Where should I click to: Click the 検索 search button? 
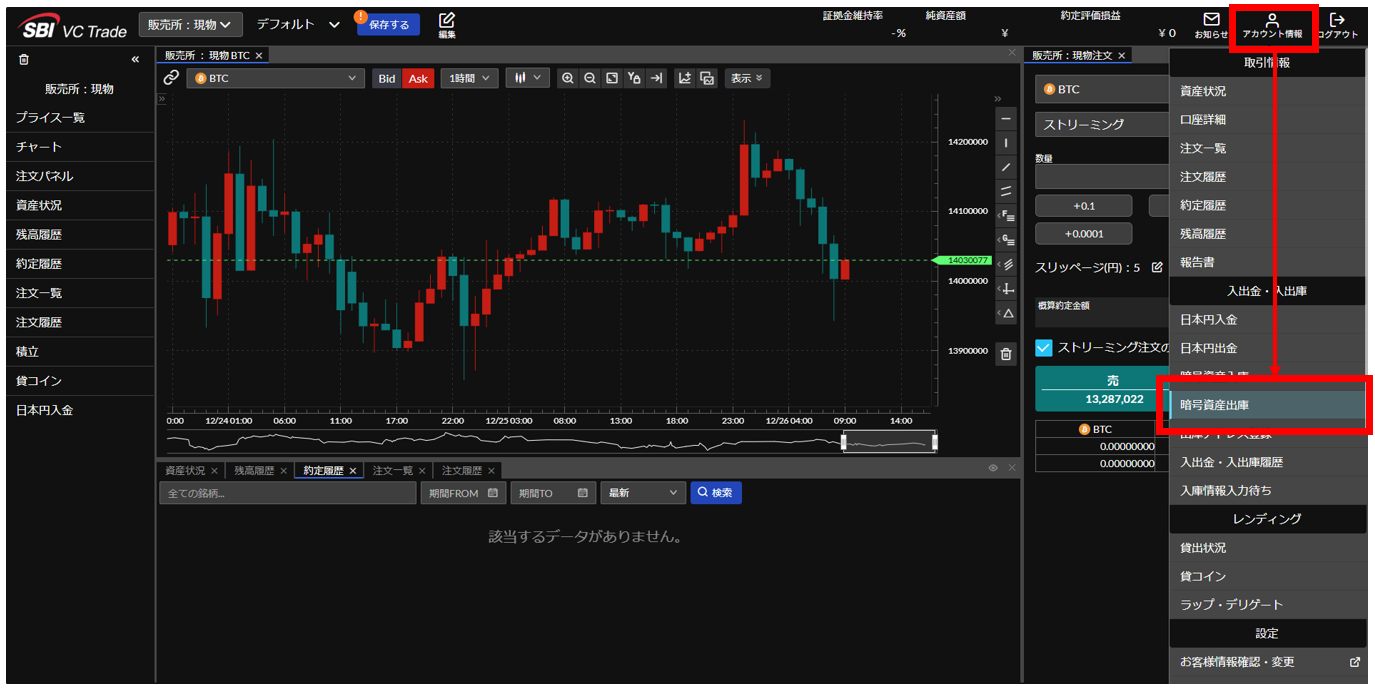(x=716, y=493)
